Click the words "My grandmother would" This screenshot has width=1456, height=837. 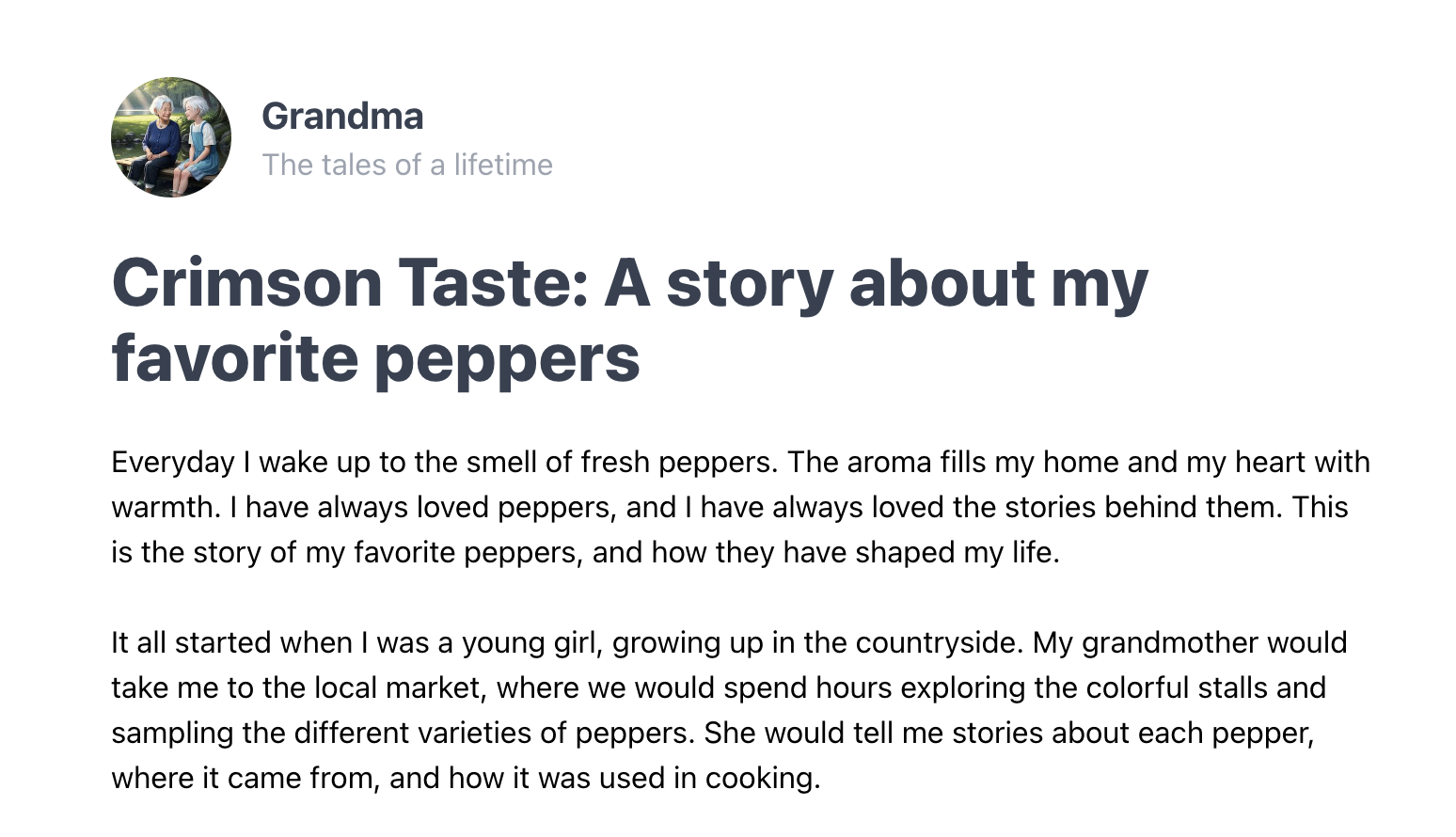[x=1190, y=642]
